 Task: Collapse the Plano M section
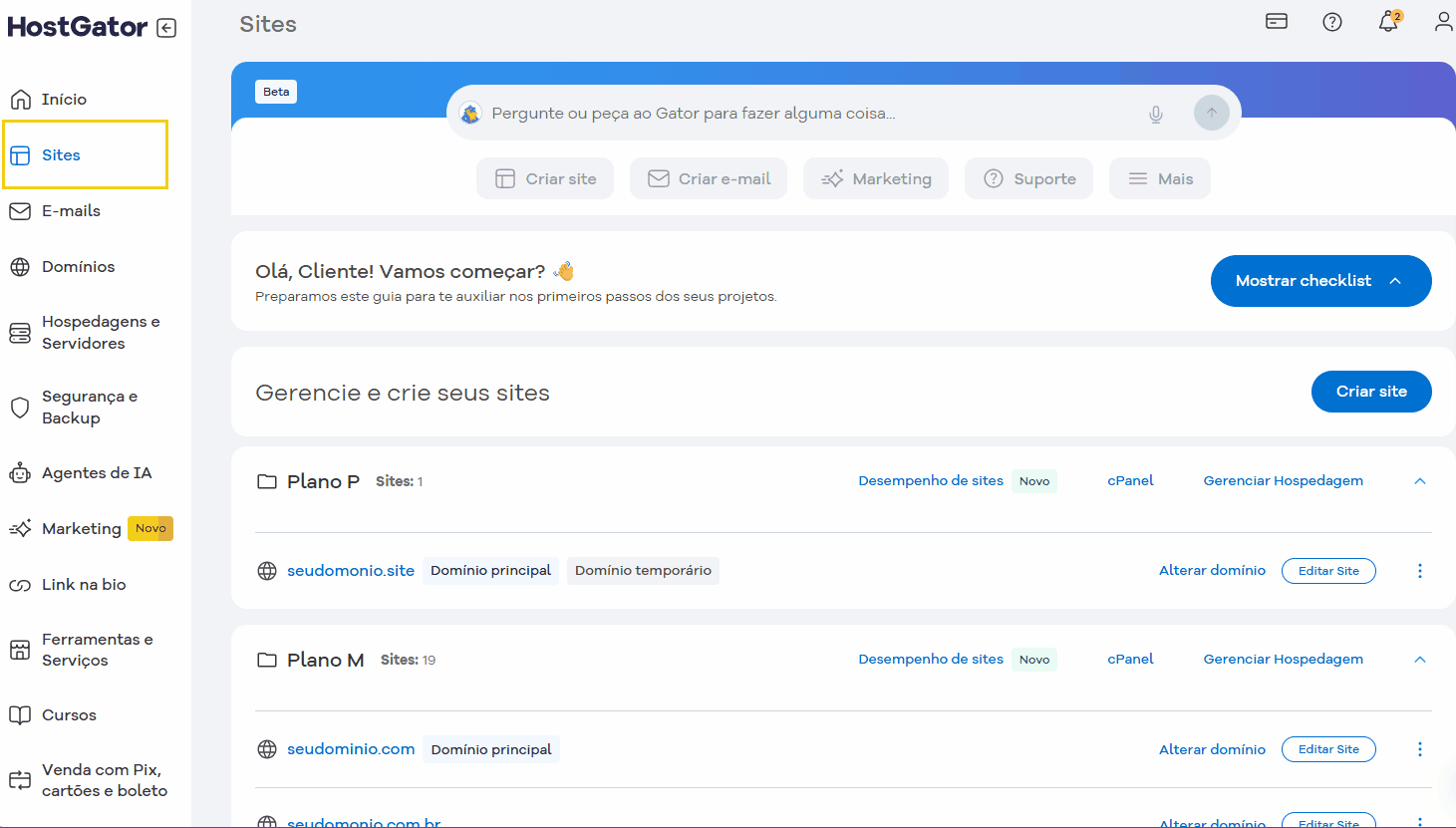coord(1419,659)
